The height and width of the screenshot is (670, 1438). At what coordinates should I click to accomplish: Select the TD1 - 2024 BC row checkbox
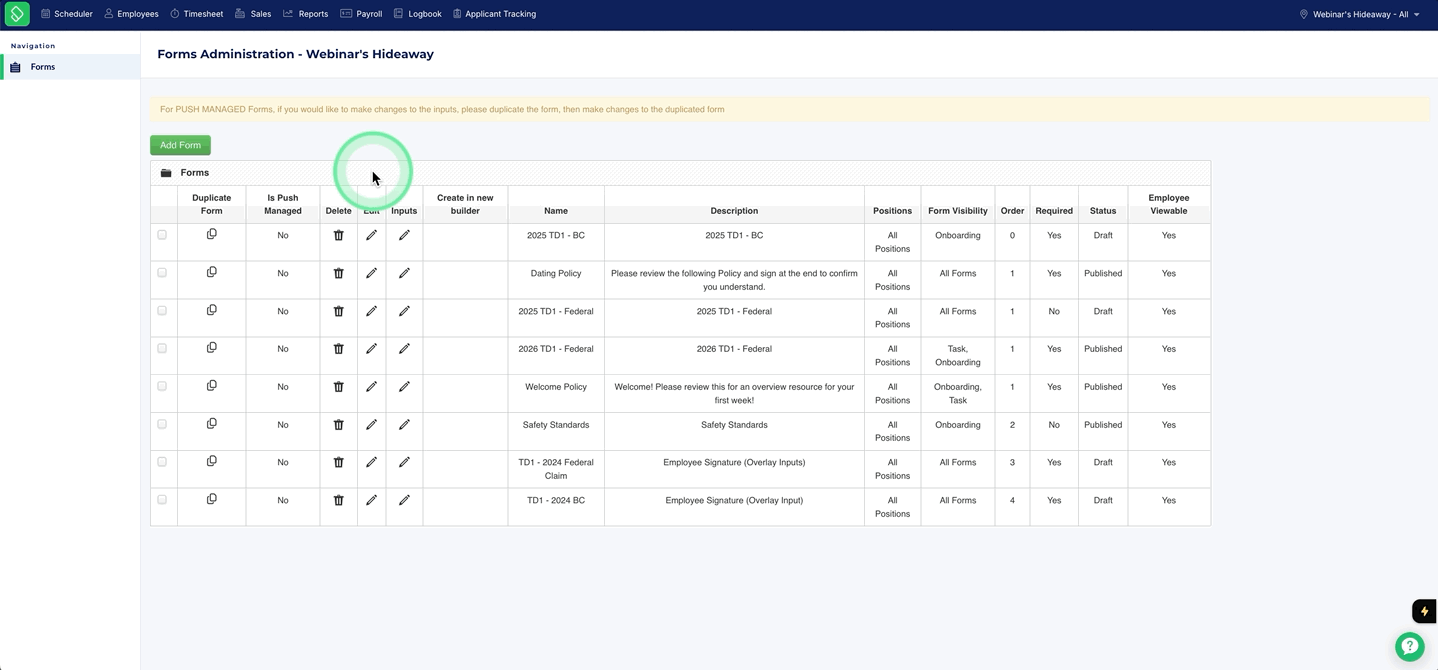pos(162,500)
